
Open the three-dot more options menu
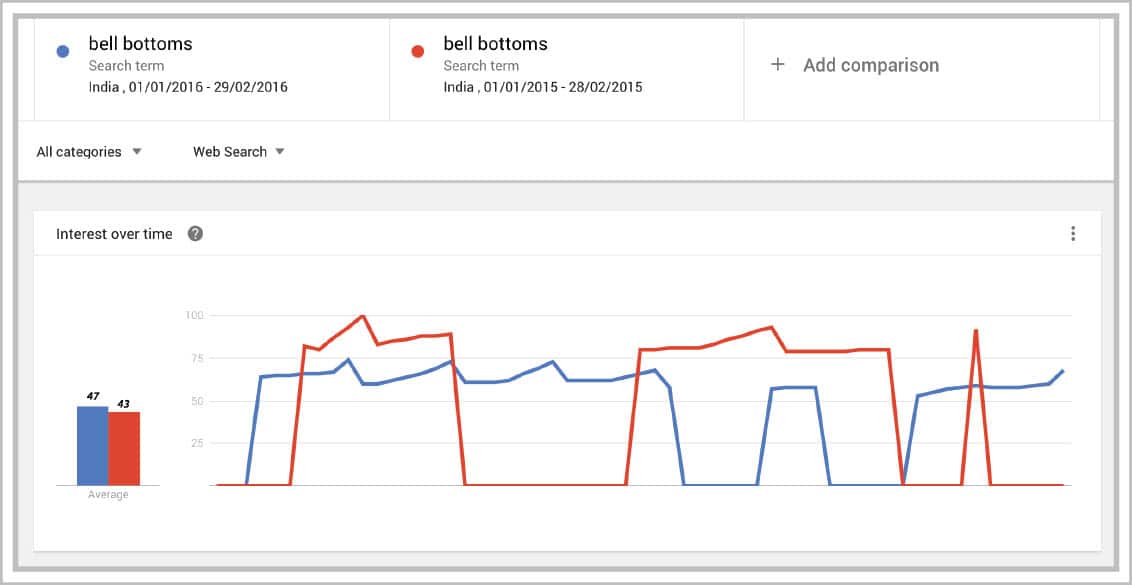tap(1073, 234)
